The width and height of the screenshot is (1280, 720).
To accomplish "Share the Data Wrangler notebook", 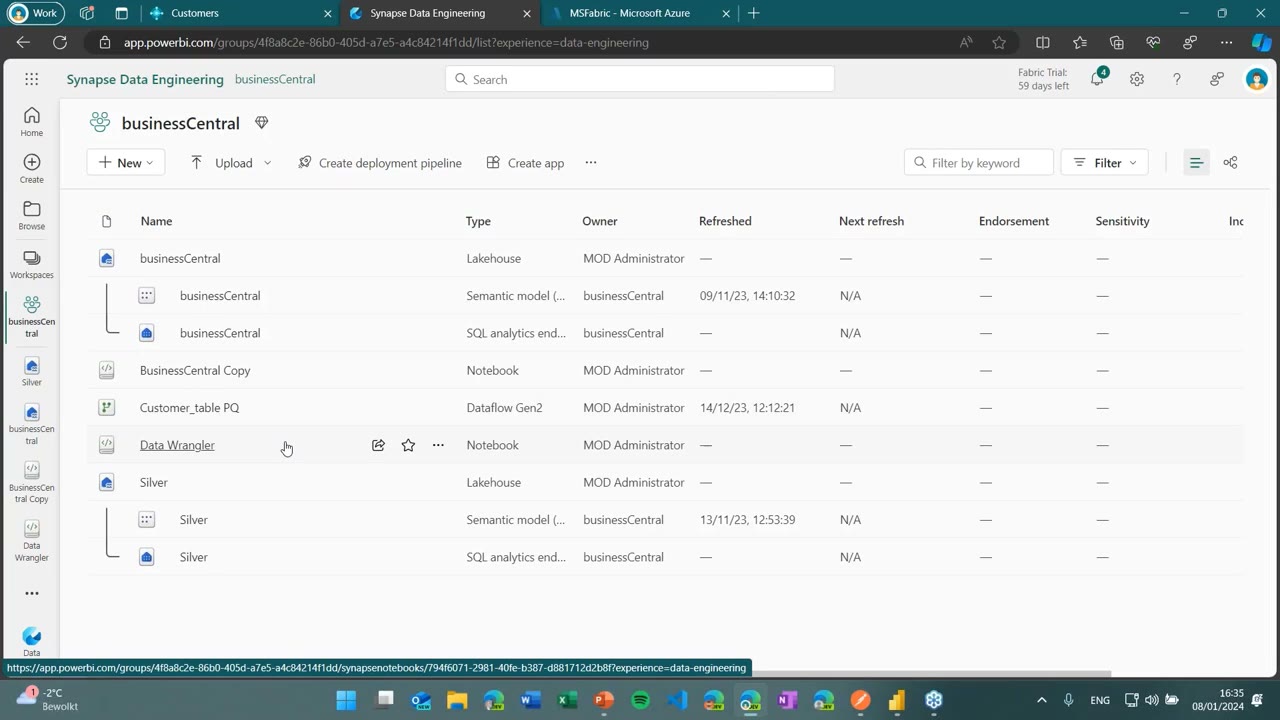I will click(x=378, y=445).
